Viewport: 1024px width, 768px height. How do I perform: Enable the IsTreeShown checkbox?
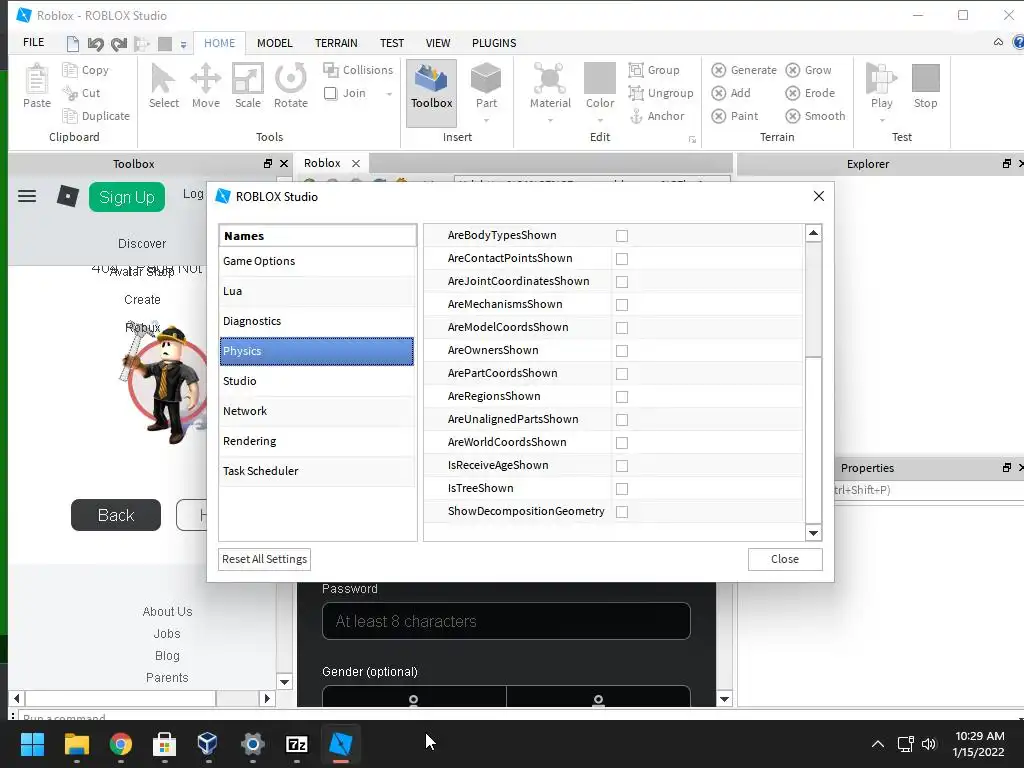coord(622,488)
